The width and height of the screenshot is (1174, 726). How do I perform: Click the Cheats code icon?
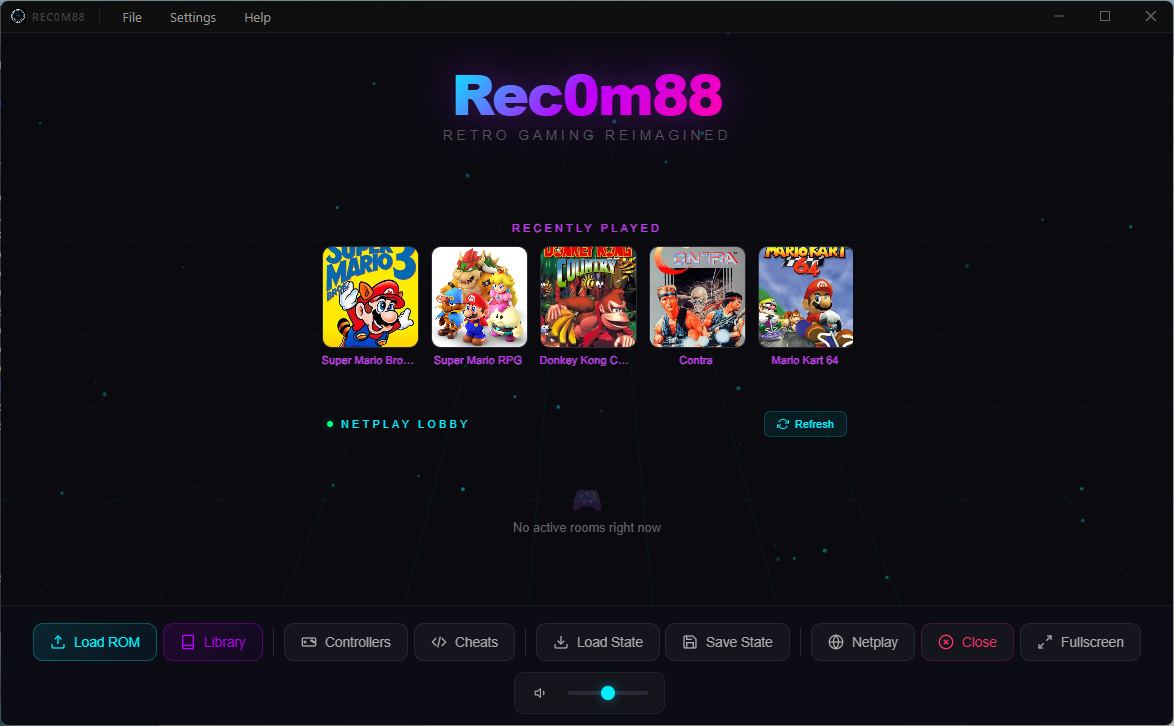439,642
